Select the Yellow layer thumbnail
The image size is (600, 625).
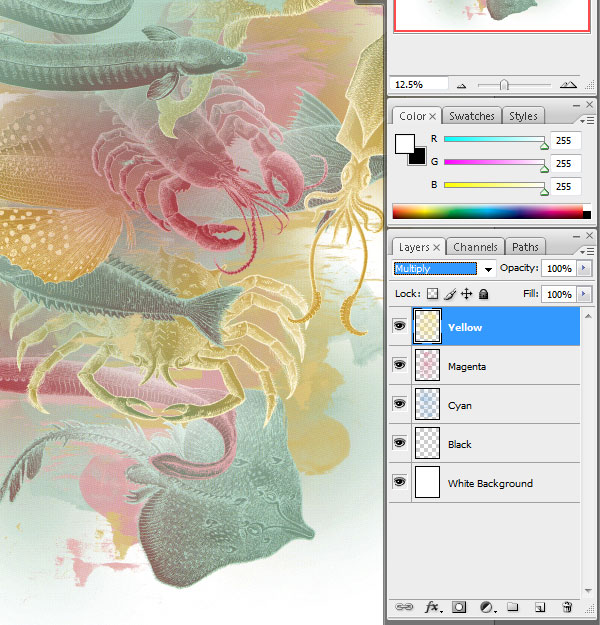click(x=427, y=326)
